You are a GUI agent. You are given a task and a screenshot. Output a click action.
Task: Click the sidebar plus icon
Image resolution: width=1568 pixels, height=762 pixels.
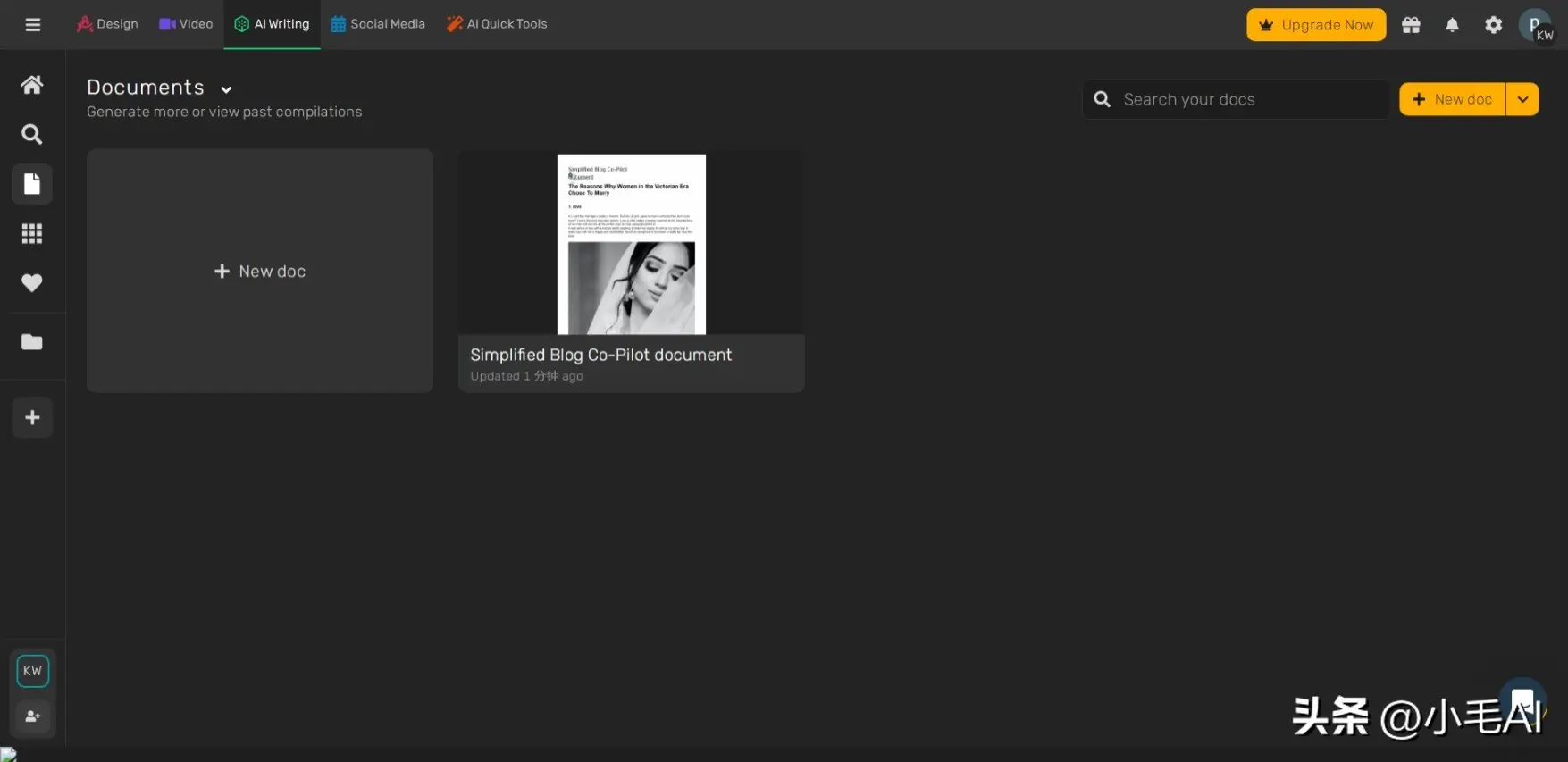coord(32,418)
